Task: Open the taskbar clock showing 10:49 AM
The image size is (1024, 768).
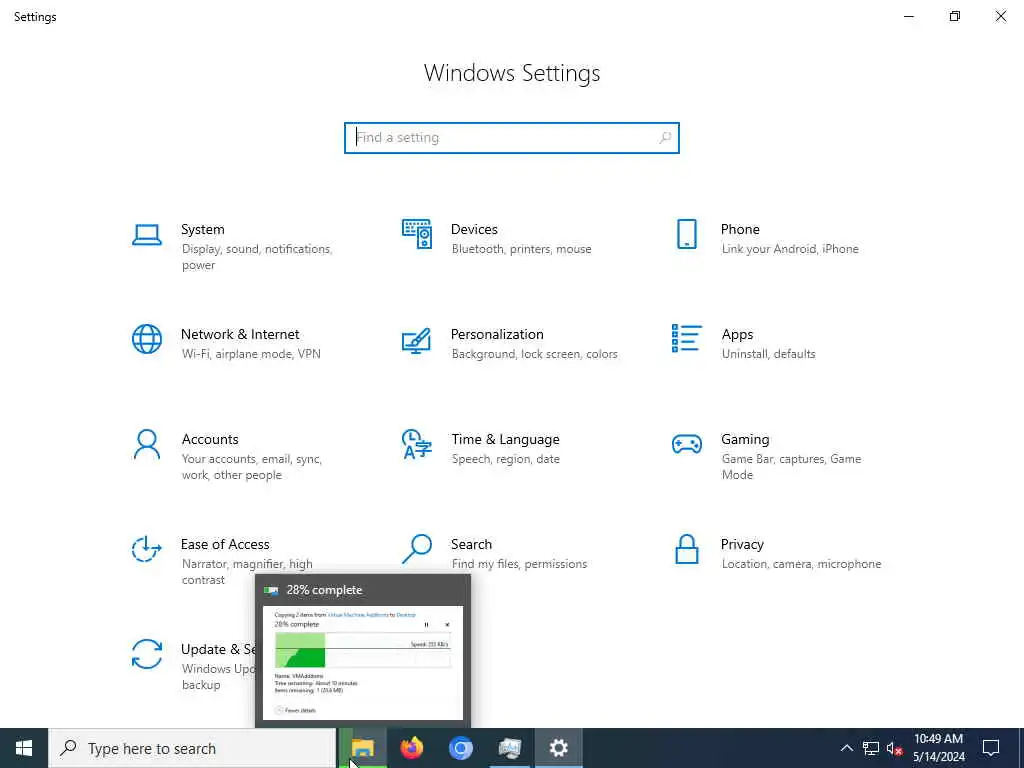Action: tap(938, 748)
